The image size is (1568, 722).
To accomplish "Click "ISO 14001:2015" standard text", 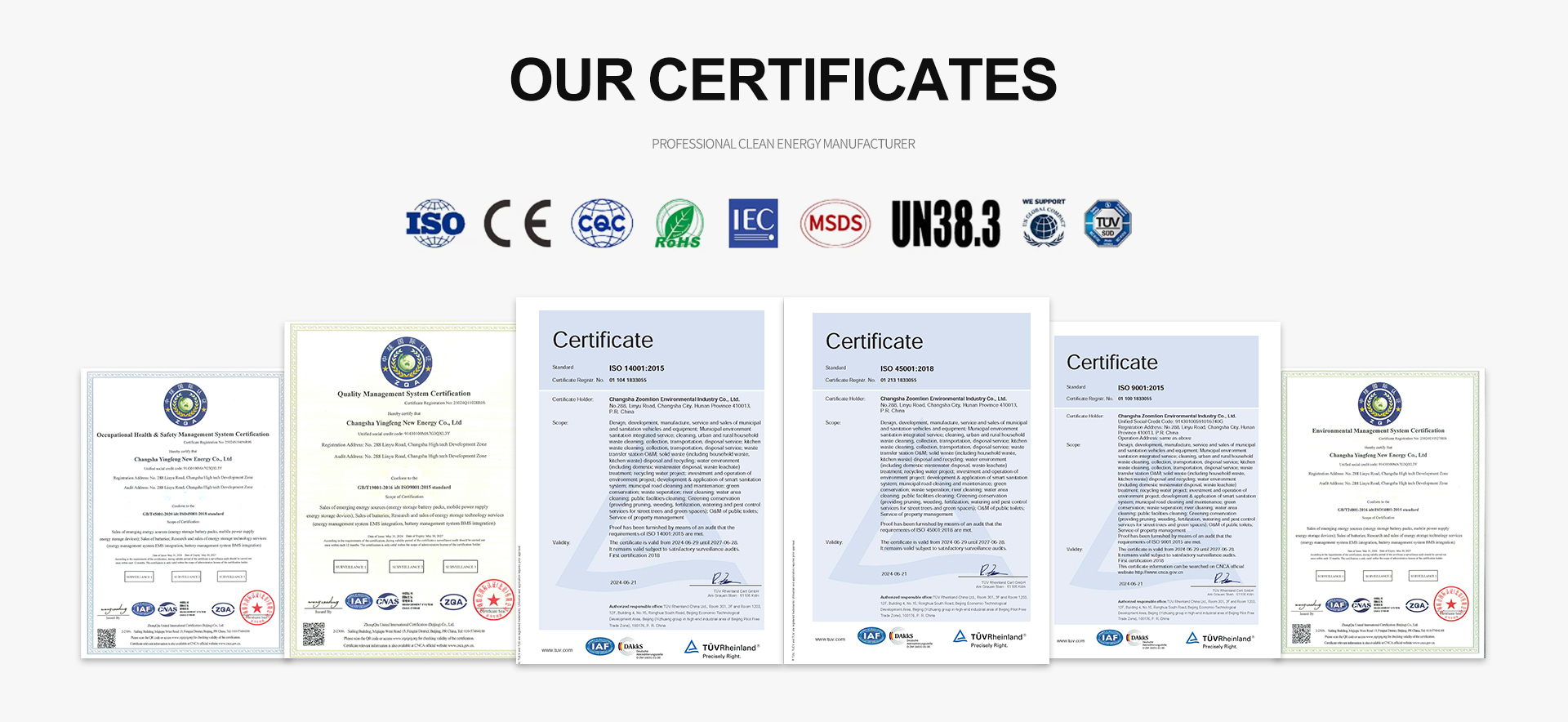I will tap(636, 368).
